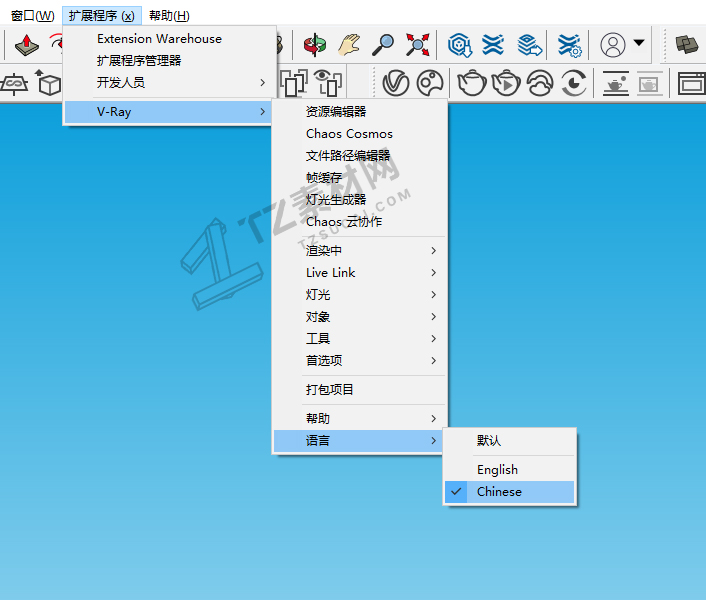Click the Zoom Extents icon

pos(417,45)
